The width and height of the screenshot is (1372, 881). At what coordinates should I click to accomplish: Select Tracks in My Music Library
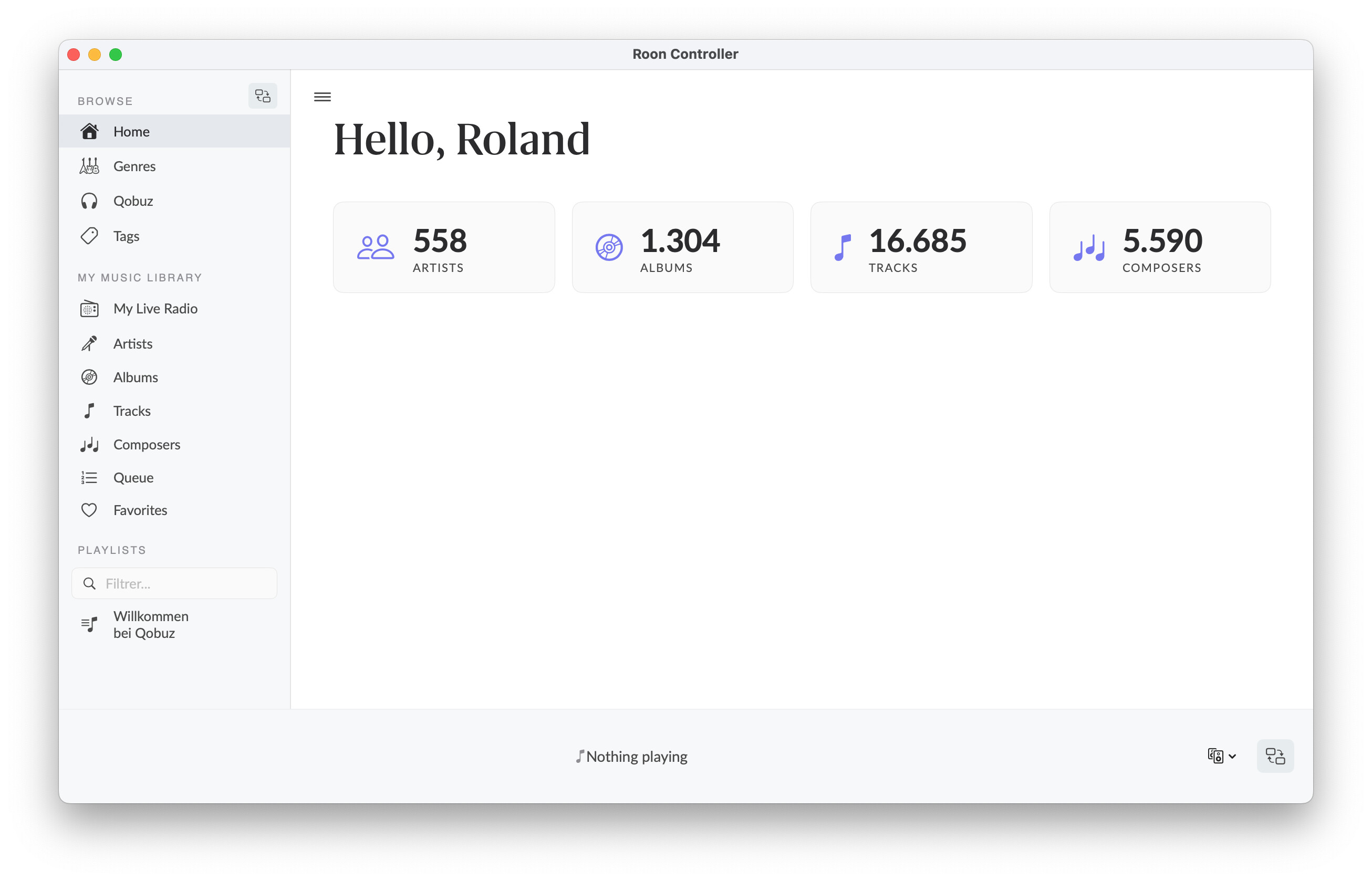point(132,411)
